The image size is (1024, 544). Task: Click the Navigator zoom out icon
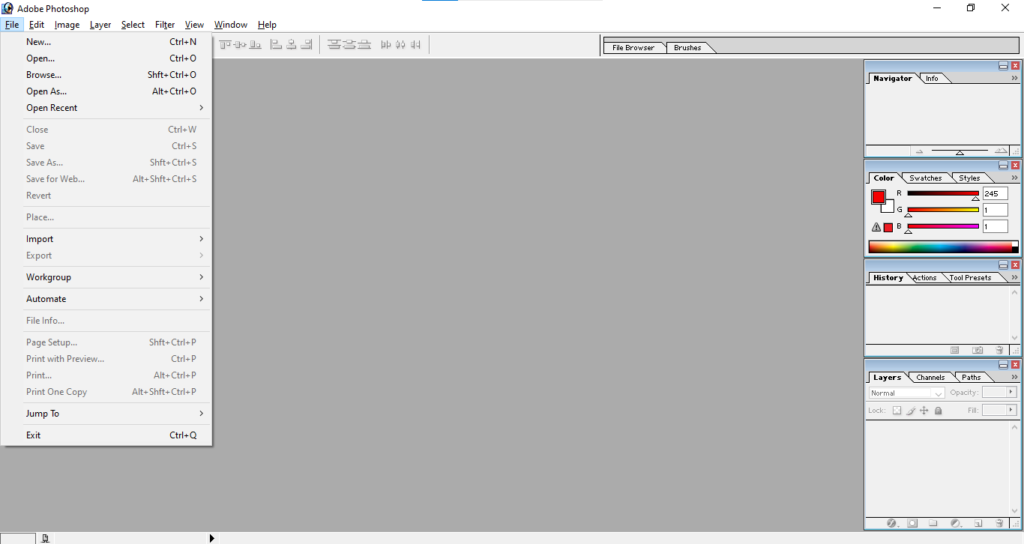(x=920, y=151)
